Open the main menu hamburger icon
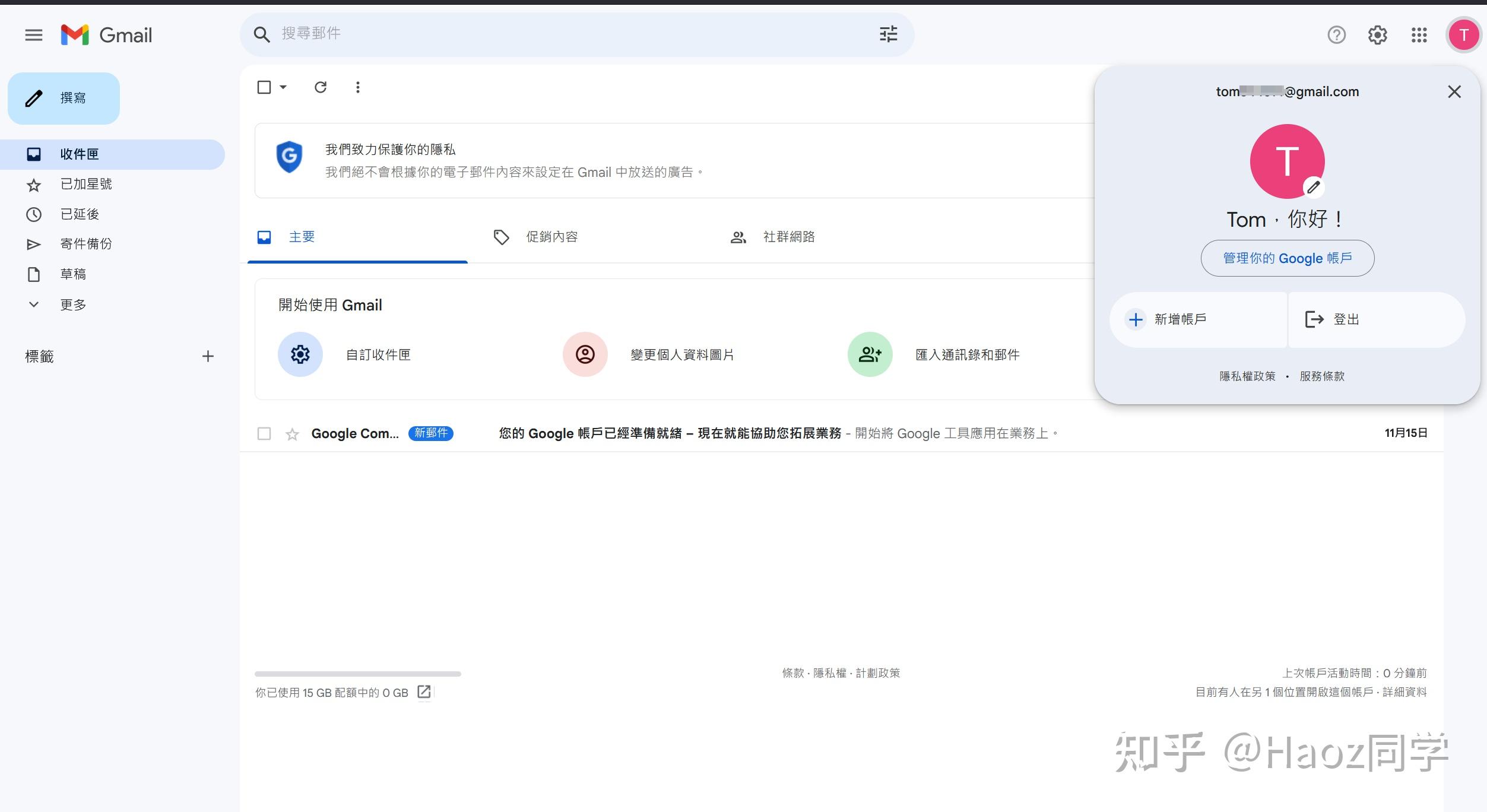This screenshot has height=812, width=1487. pos(33,35)
